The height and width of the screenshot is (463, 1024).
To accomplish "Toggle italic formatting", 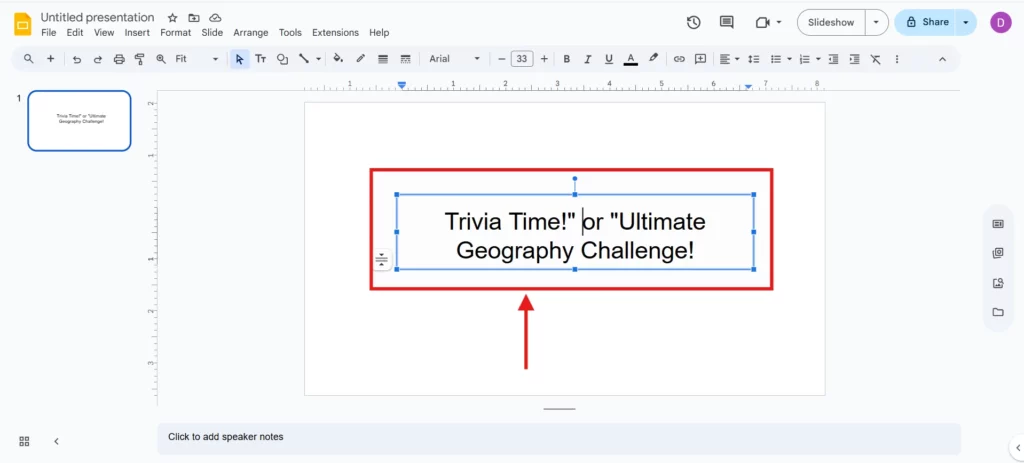I will (587, 59).
